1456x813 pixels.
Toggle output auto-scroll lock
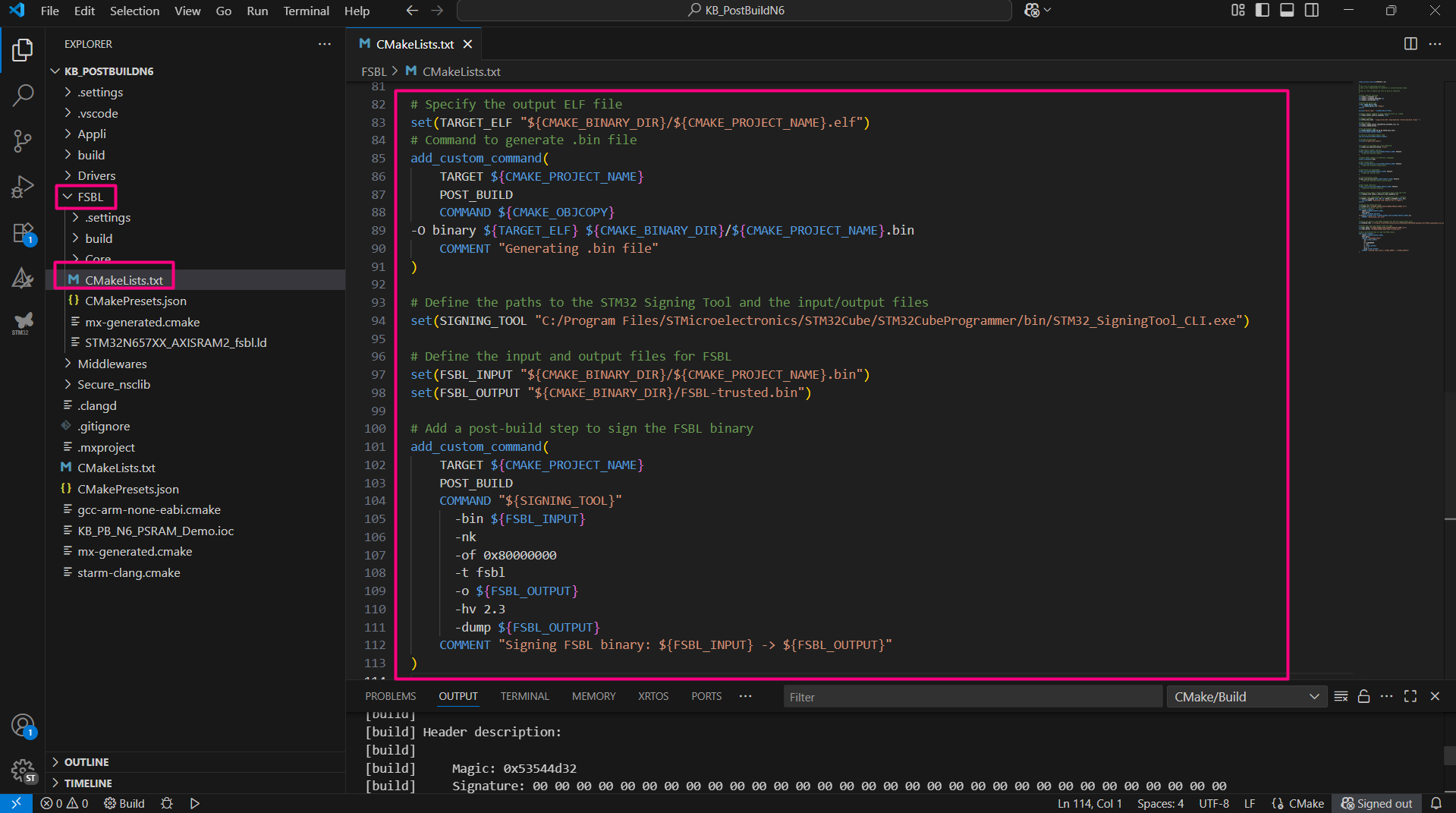tap(1363, 697)
